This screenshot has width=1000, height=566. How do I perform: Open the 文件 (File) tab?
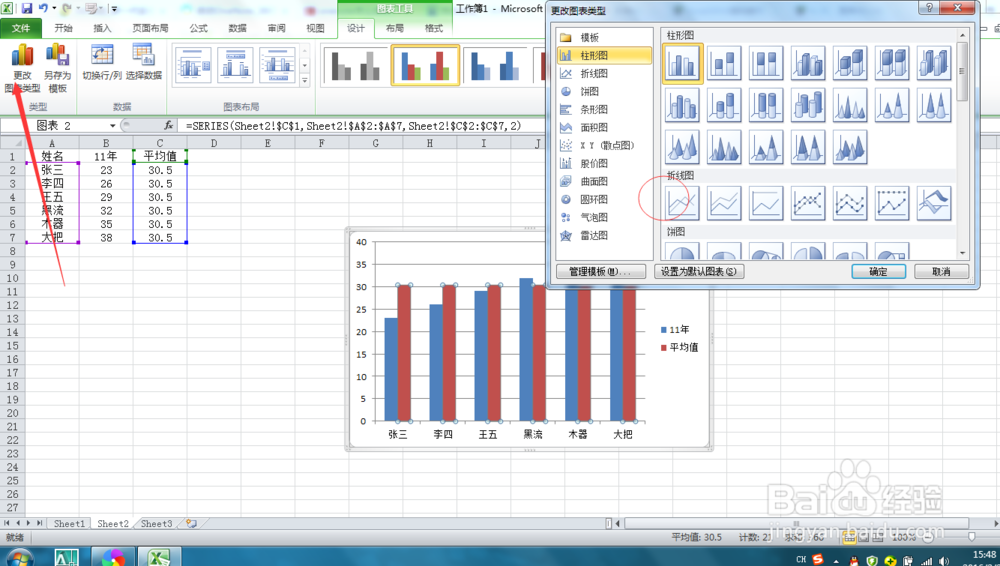21,28
